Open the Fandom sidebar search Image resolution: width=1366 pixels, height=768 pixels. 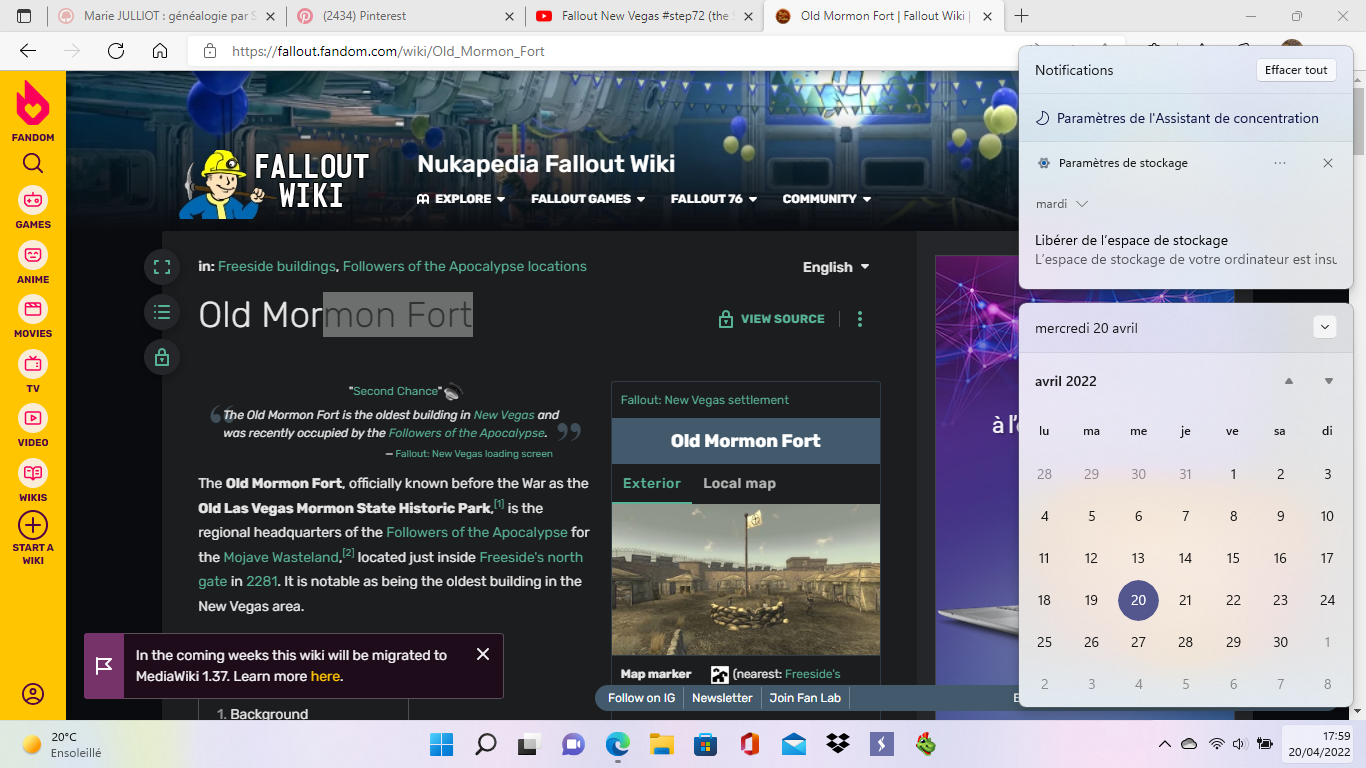(x=33, y=164)
